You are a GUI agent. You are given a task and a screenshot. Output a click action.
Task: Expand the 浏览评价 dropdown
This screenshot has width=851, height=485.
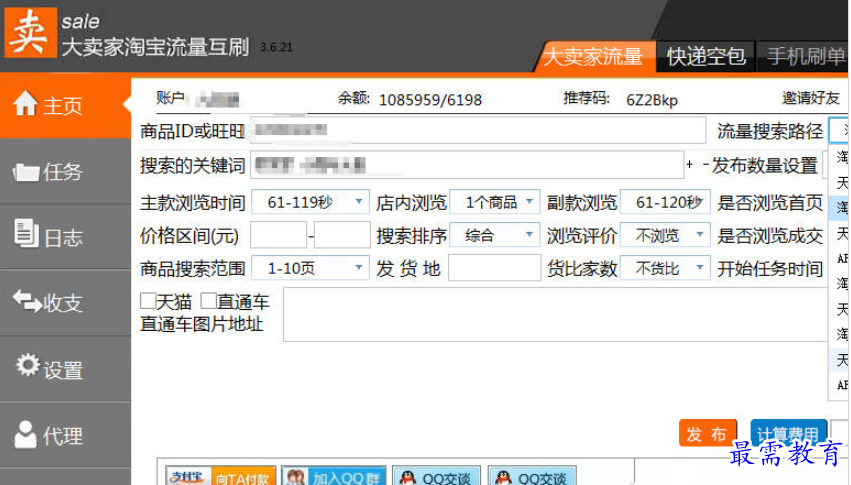pyautogui.click(x=665, y=235)
